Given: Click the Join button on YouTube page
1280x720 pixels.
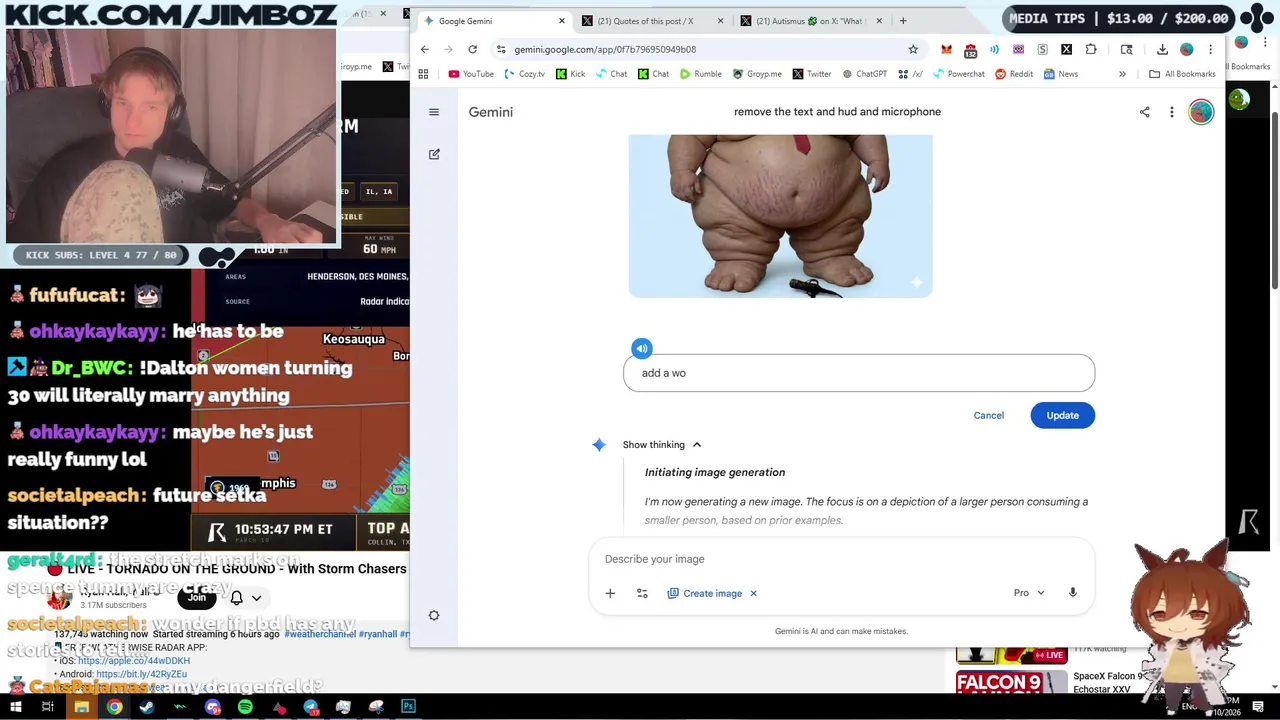Looking at the screenshot, I should coord(197,598).
